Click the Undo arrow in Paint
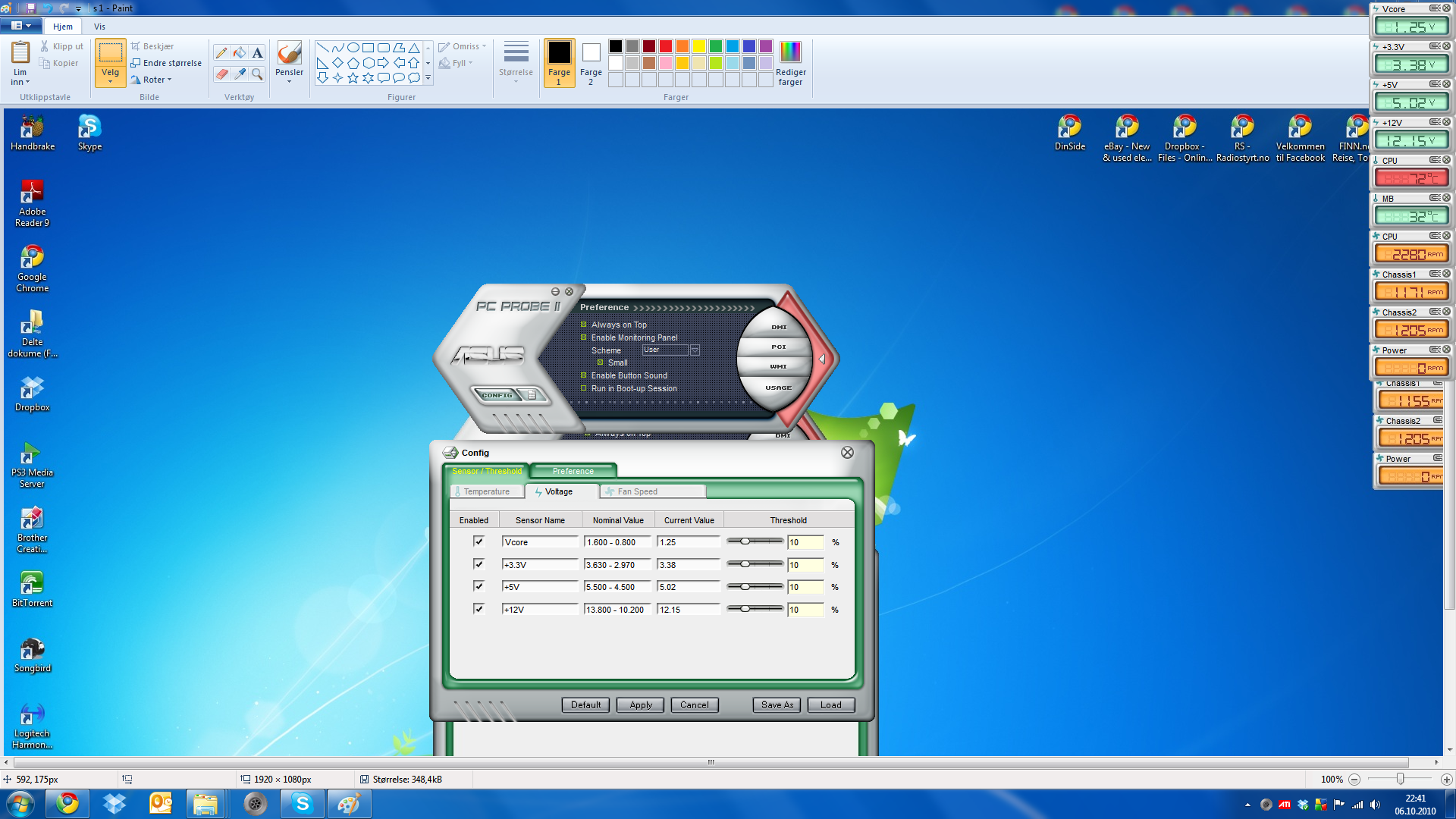The width and height of the screenshot is (1456, 819). coord(48,8)
